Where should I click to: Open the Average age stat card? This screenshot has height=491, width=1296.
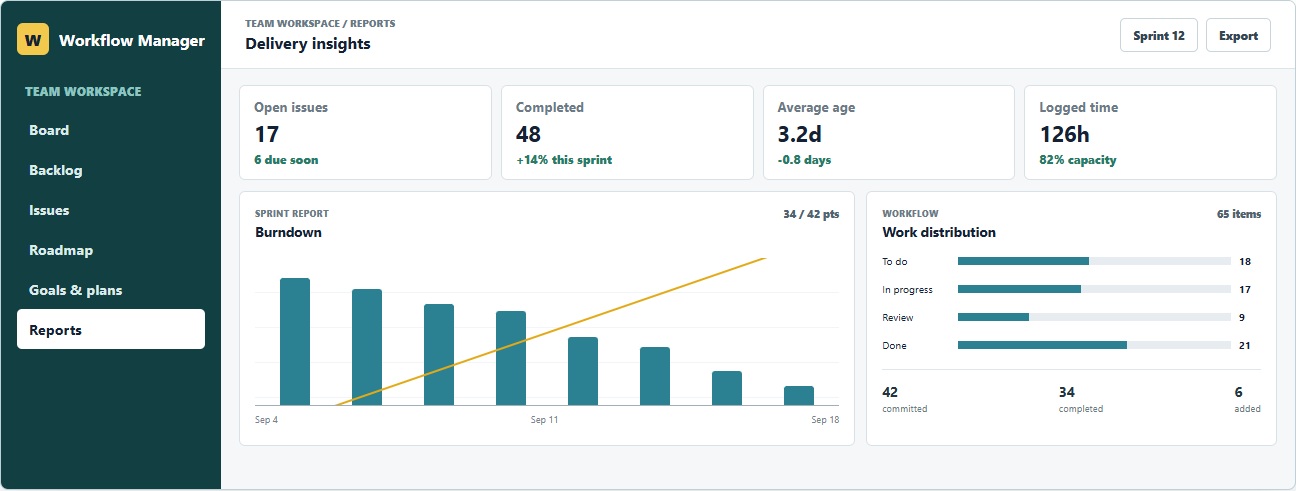889,132
